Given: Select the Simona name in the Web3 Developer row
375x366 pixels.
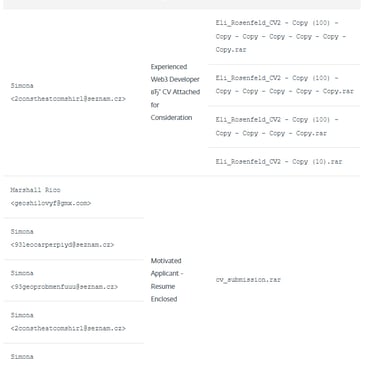Looking at the screenshot, I should (22, 86).
